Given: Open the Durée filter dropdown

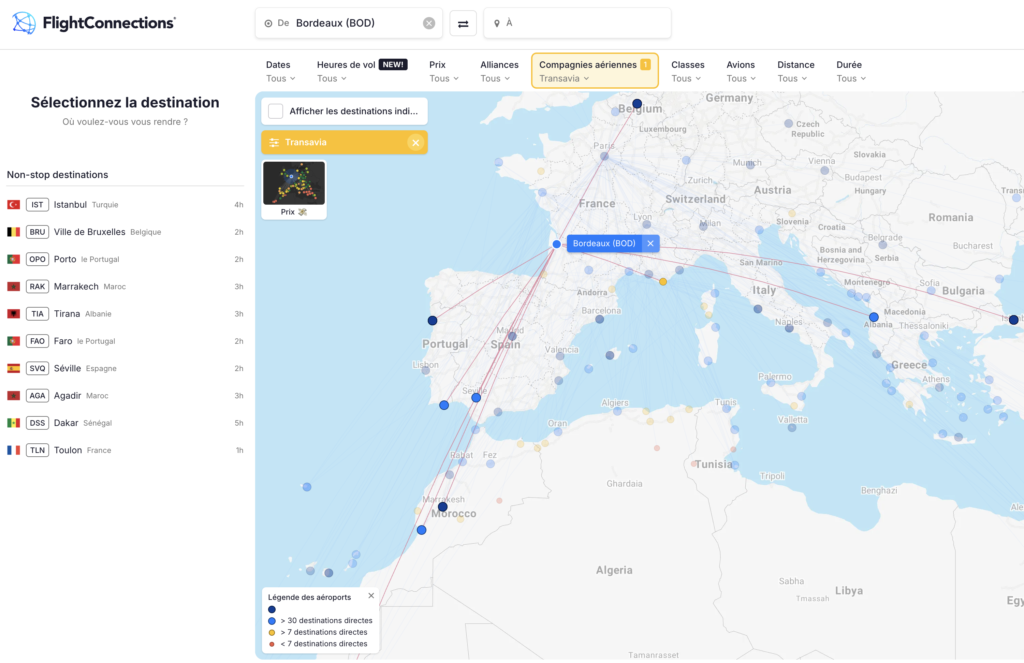Looking at the screenshot, I should [851, 71].
